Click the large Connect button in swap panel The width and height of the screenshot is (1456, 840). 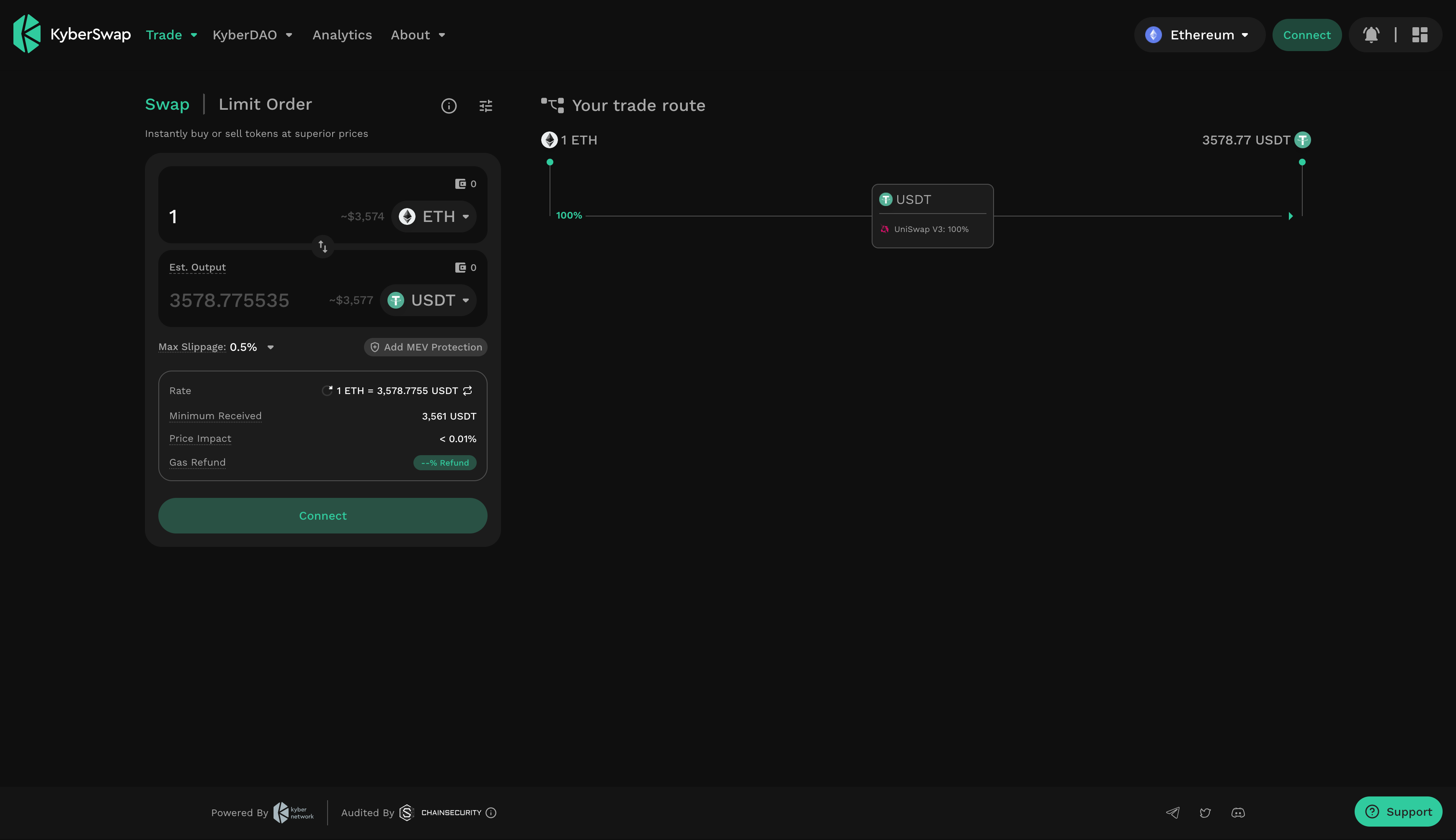pos(323,516)
